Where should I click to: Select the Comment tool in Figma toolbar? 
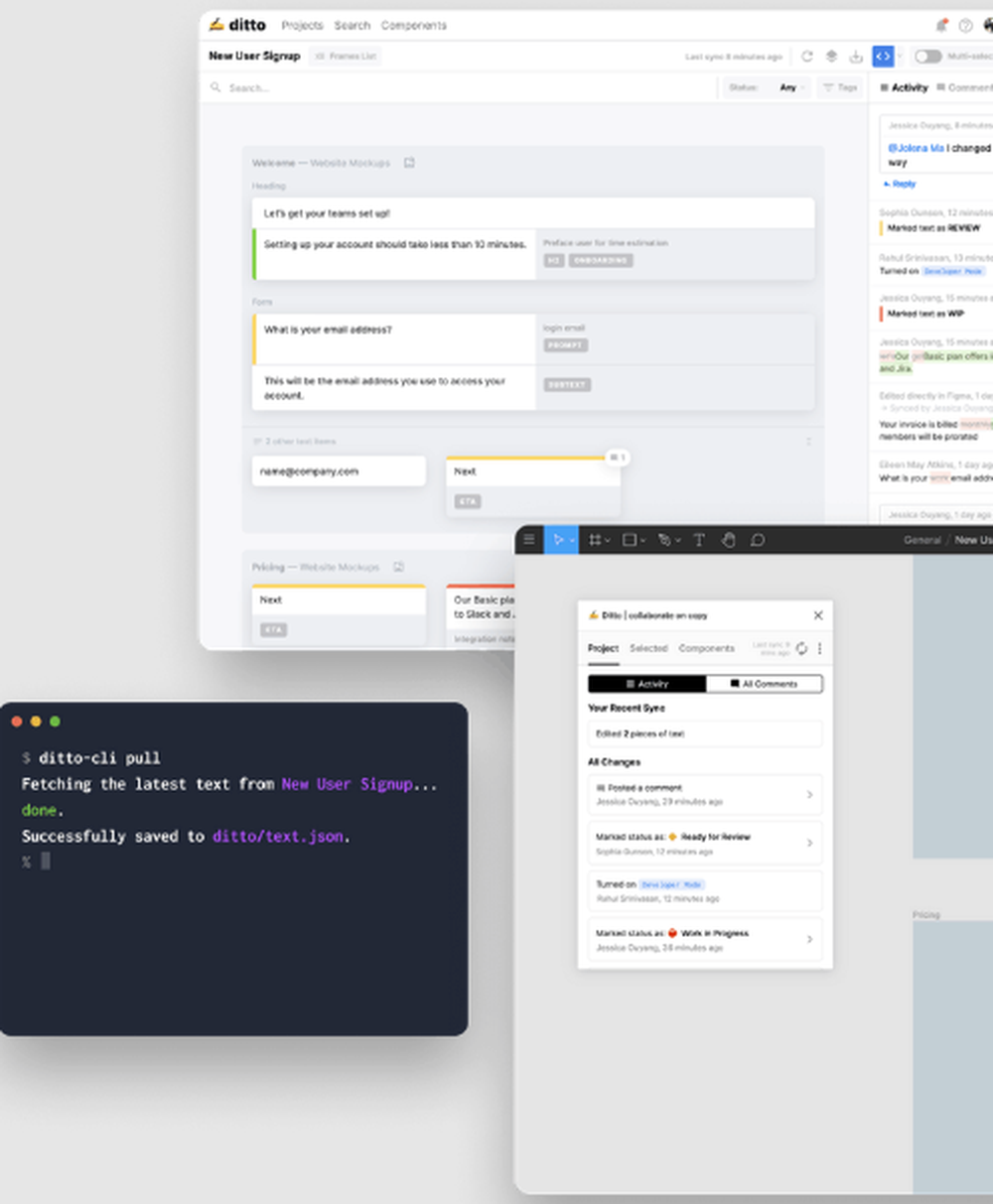click(x=758, y=539)
